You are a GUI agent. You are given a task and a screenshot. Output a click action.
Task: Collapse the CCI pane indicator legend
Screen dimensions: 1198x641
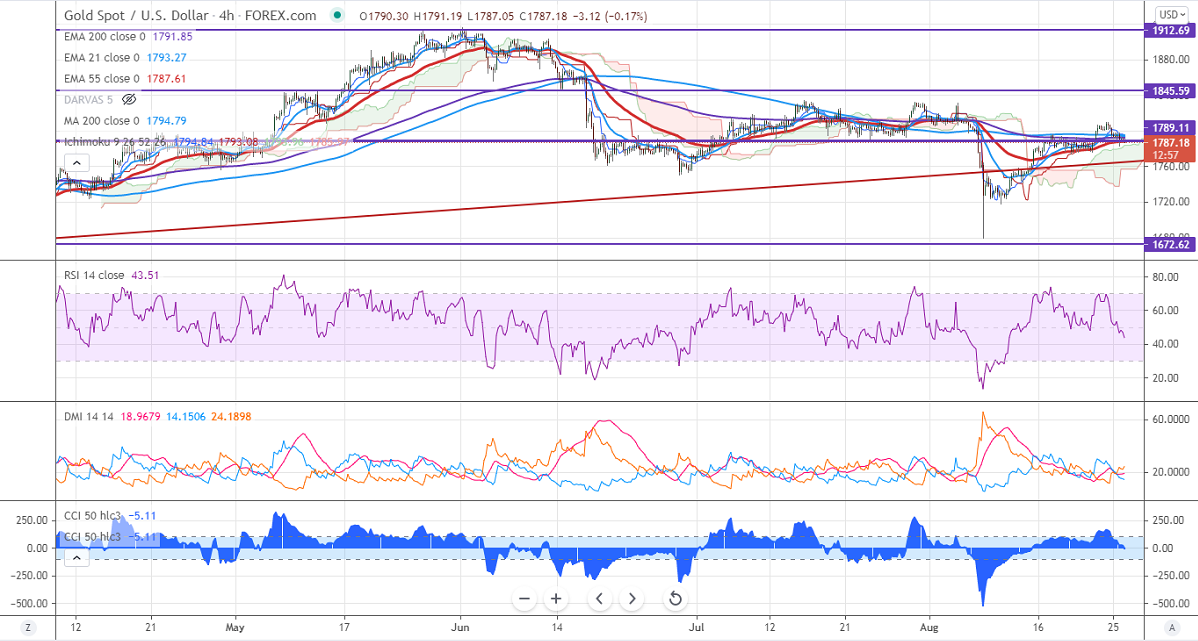(77, 558)
